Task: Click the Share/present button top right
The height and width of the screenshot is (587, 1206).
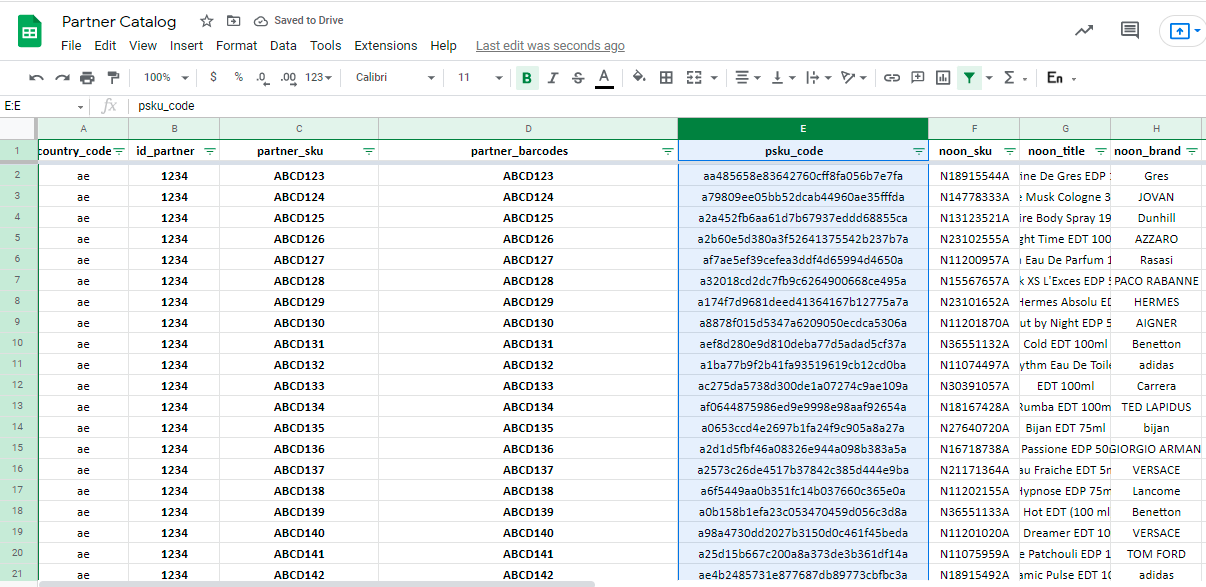Action: [1182, 31]
